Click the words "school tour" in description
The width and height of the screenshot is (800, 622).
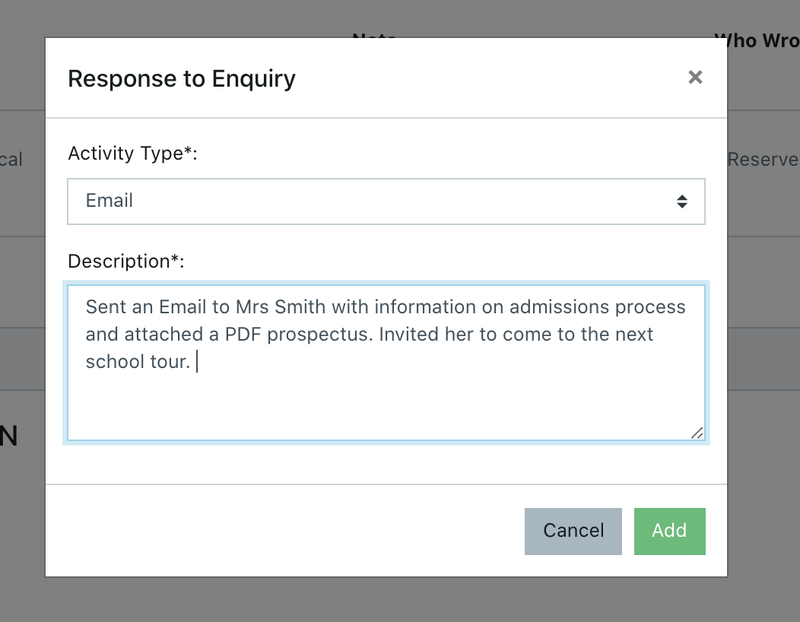coord(137,362)
